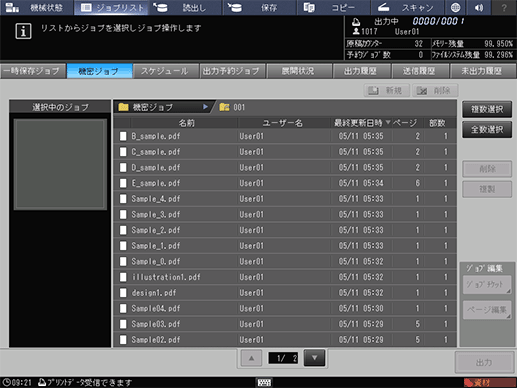
Task: Click the 複数選択 button
Action: pos(487,109)
